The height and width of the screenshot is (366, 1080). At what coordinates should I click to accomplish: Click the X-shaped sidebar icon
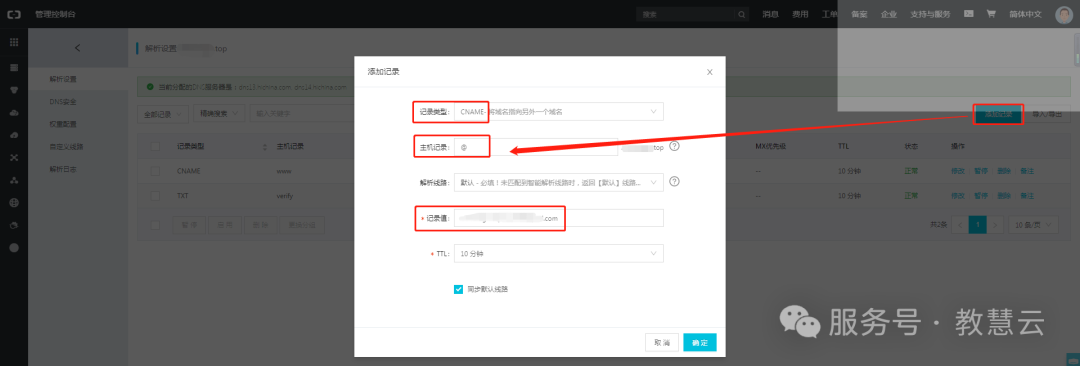pyautogui.click(x=14, y=158)
